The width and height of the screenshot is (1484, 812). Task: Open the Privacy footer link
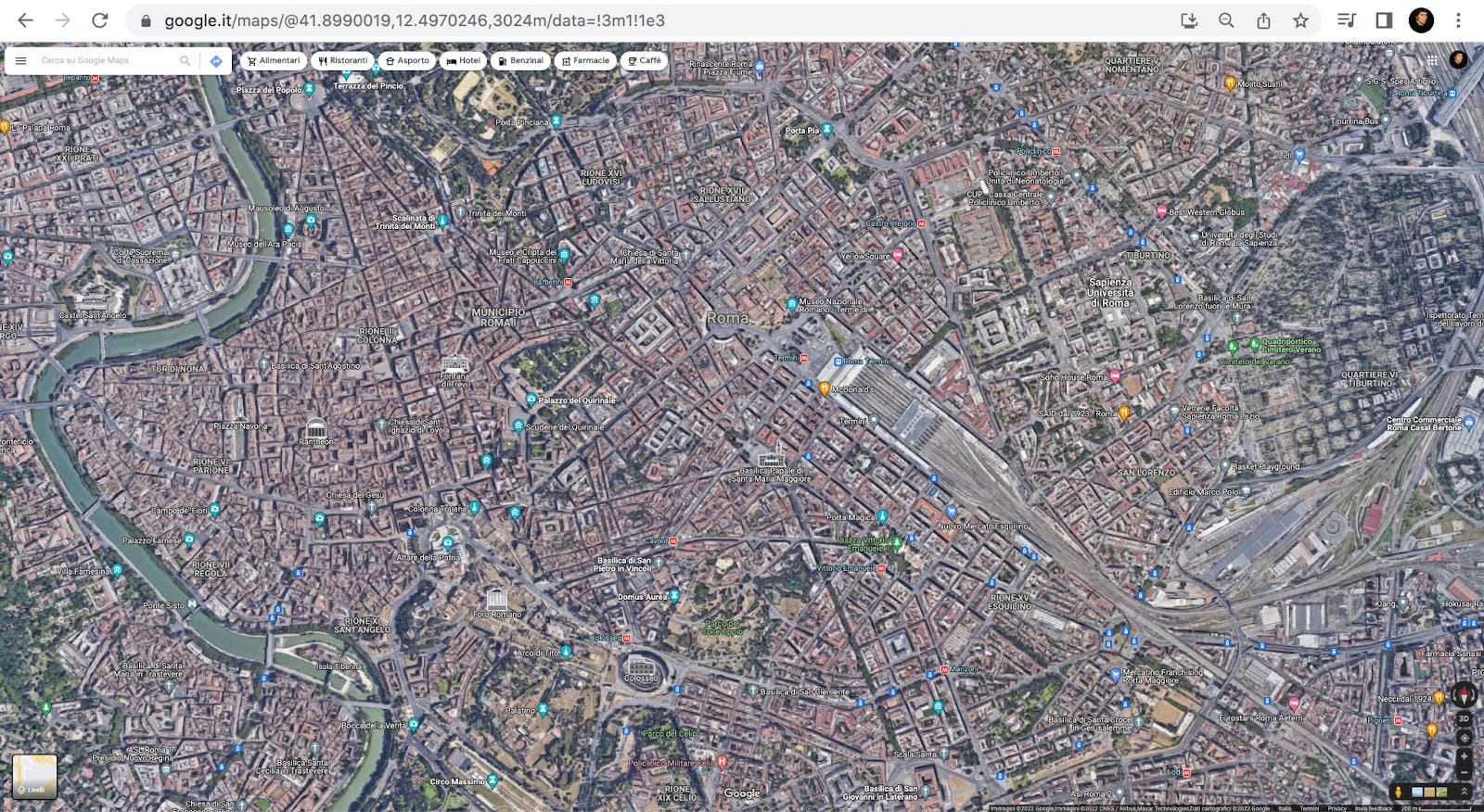(x=1337, y=808)
